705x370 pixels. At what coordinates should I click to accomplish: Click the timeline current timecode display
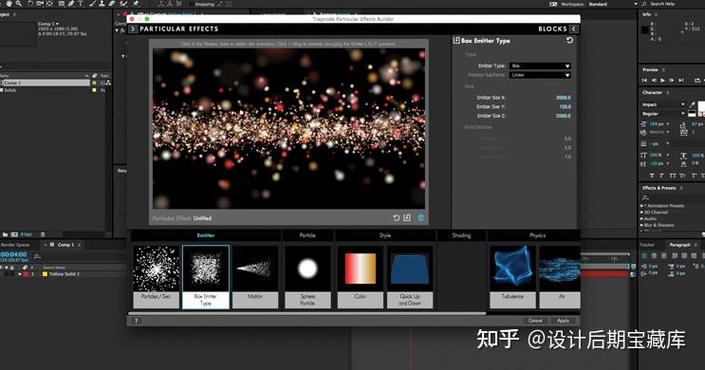point(13,254)
